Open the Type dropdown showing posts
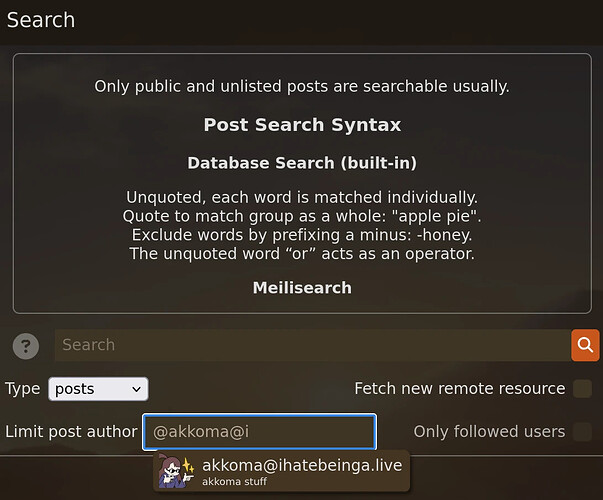This screenshot has height=500, width=603. coord(98,389)
